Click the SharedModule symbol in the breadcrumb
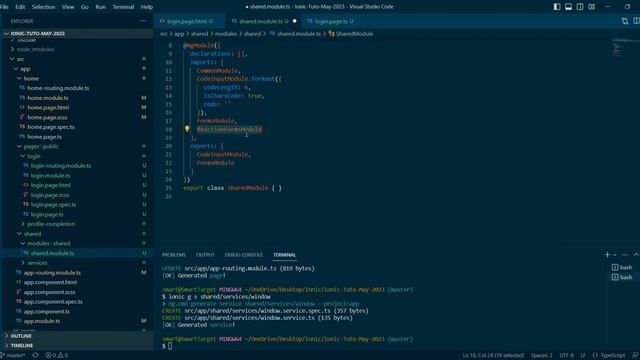Screen dimensions: 640x360 351,34
